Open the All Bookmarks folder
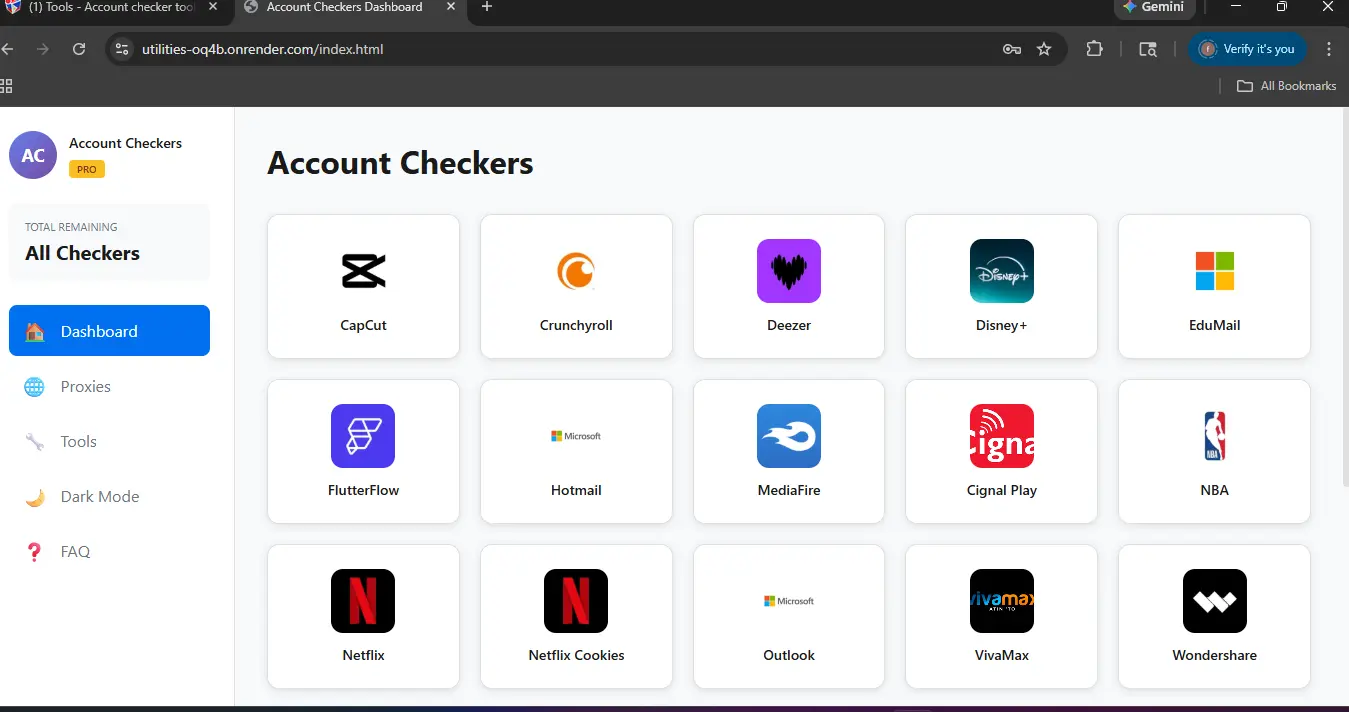Image resolution: width=1349 pixels, height=712 pixels. pos(1286,86)
